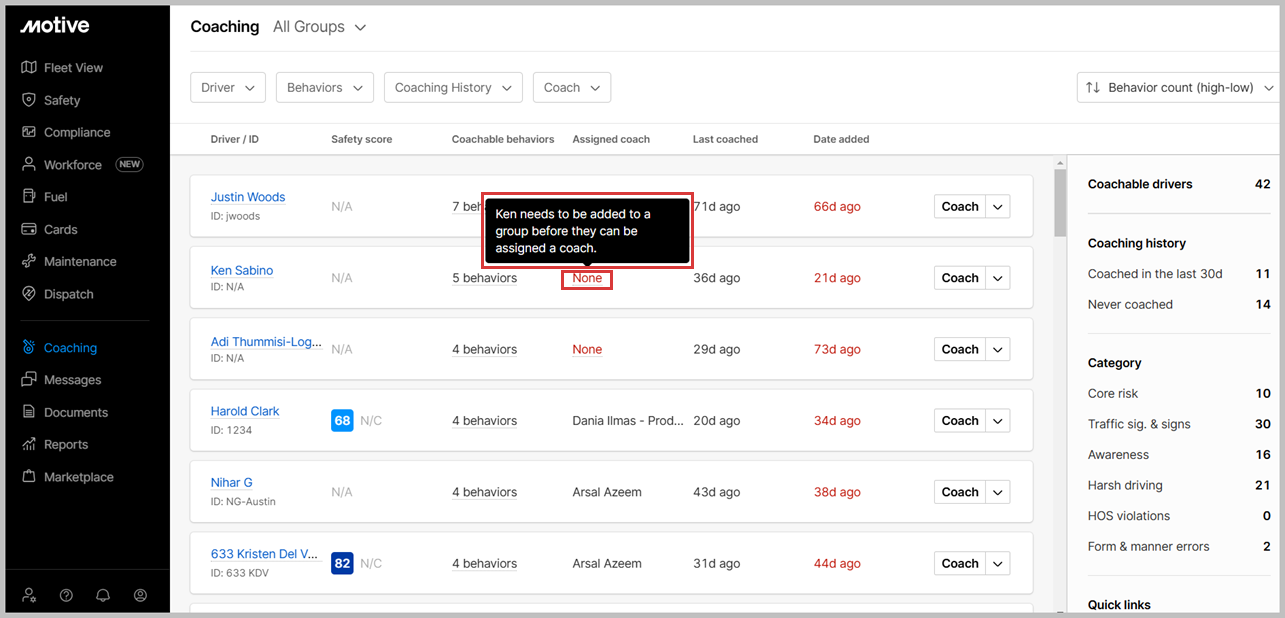This screenshot has height=618, width=1285.
Task: Open Safety shield icon in sidebar
Action: coord(29,100)
